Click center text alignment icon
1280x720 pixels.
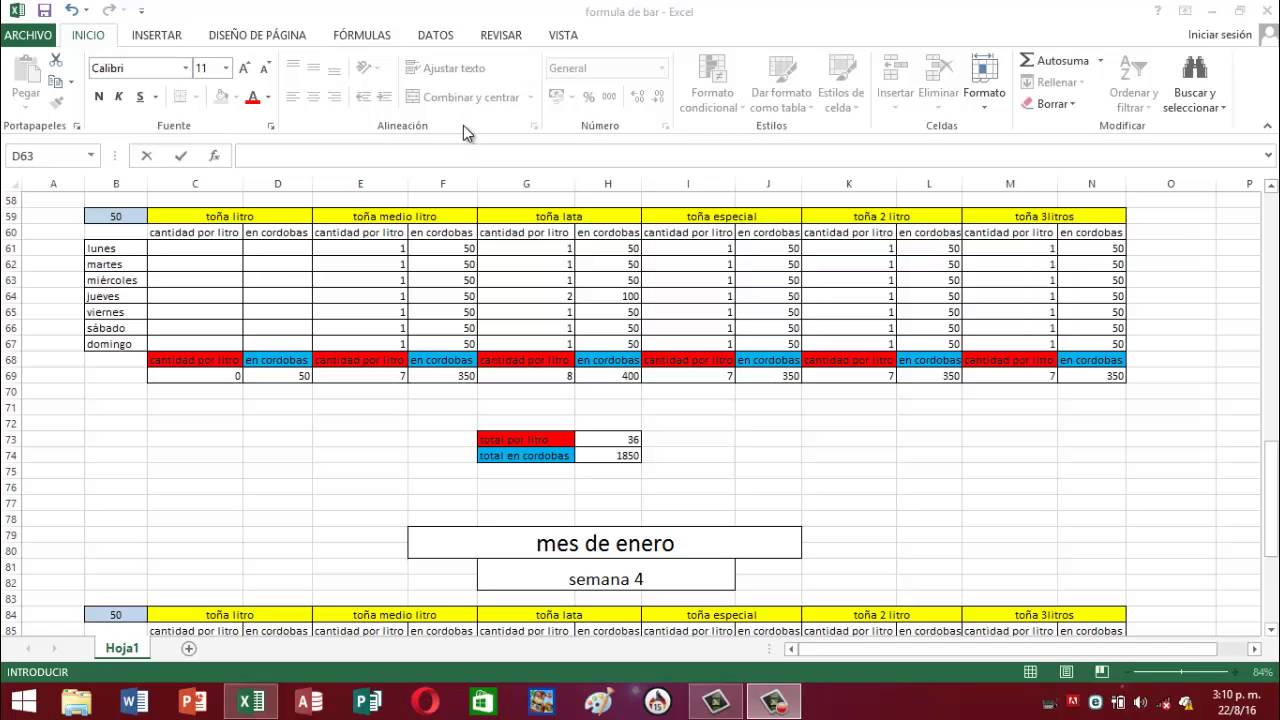click(313, 97)
